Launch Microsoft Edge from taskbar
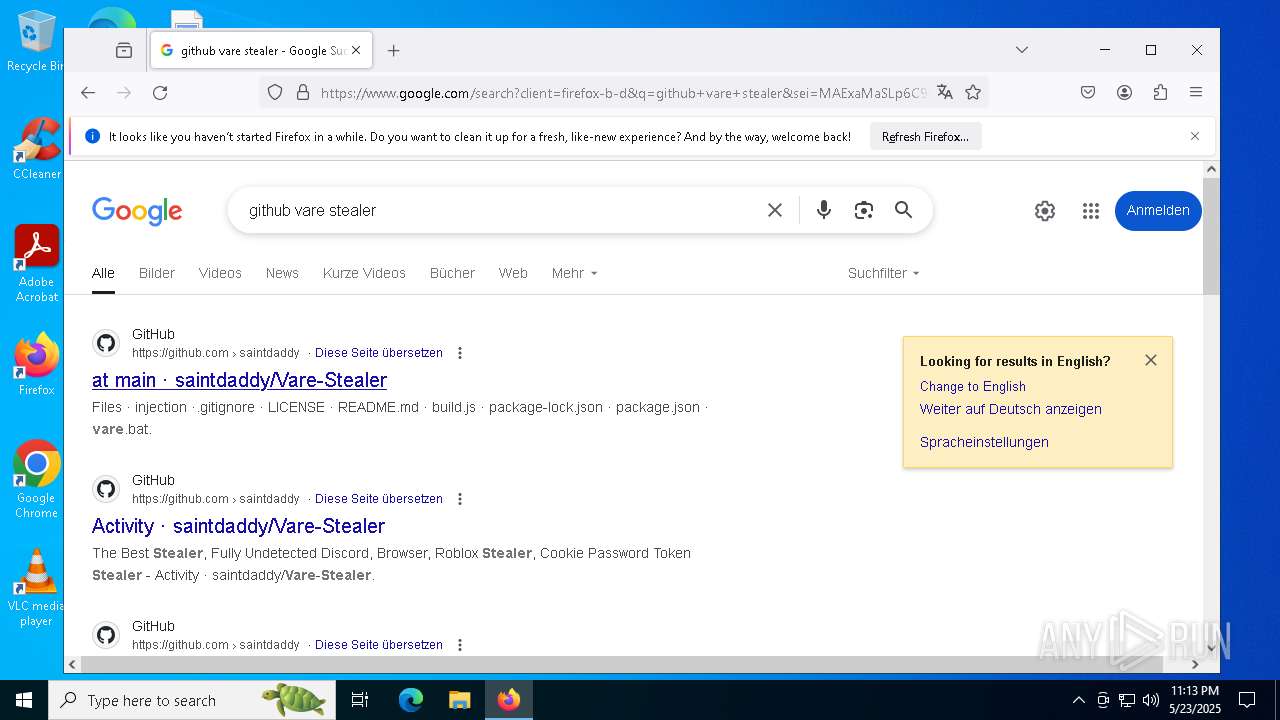 click(x=411, y=700)
